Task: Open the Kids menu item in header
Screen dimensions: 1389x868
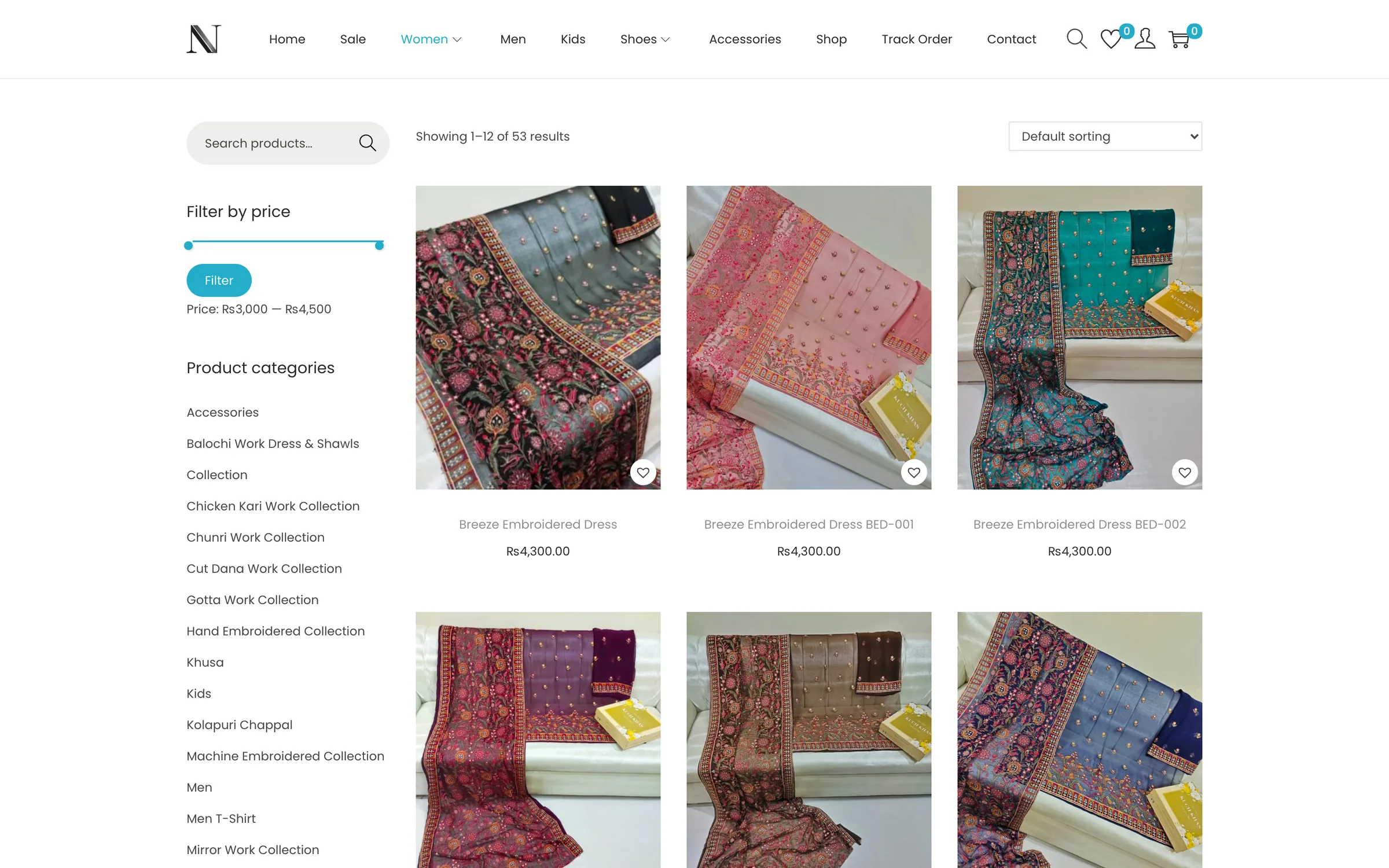Action: pos(573,39)
